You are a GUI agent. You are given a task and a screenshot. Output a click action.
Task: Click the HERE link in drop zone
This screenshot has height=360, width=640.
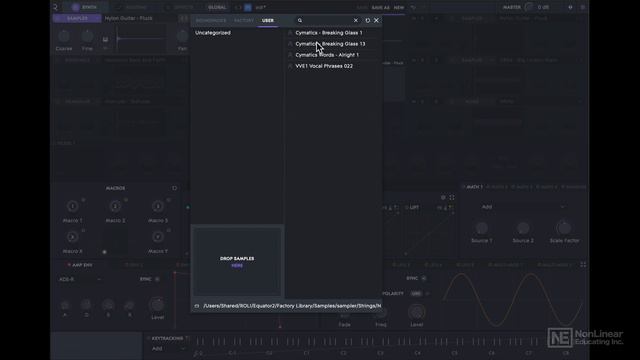pyautogui.click(x=237, y=266)
